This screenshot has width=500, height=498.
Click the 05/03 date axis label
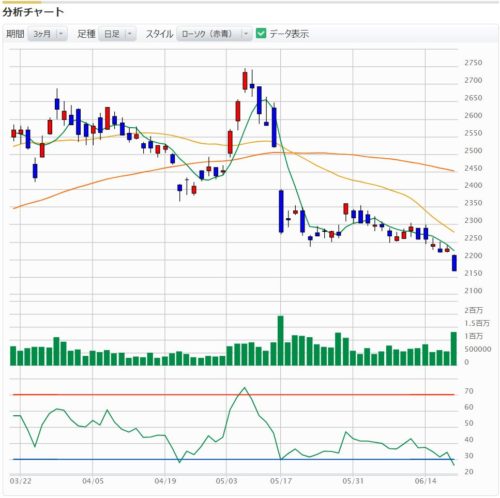226,481
